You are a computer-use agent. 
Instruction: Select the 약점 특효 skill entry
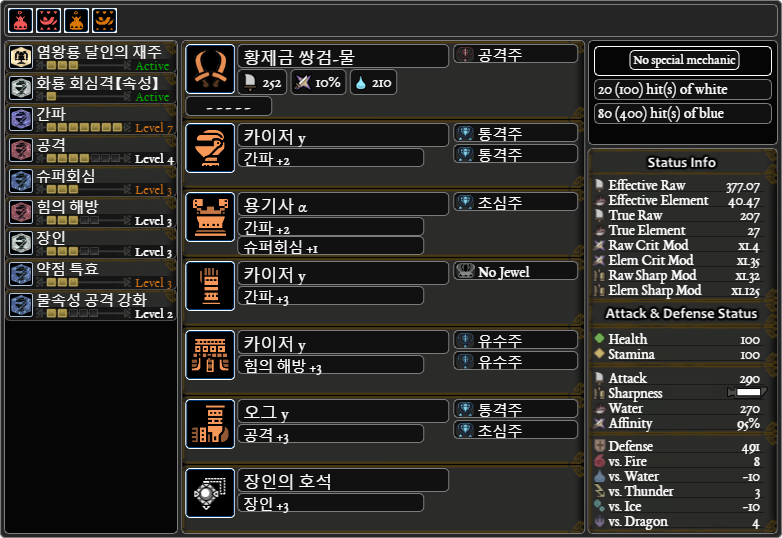tap(91, 275)
